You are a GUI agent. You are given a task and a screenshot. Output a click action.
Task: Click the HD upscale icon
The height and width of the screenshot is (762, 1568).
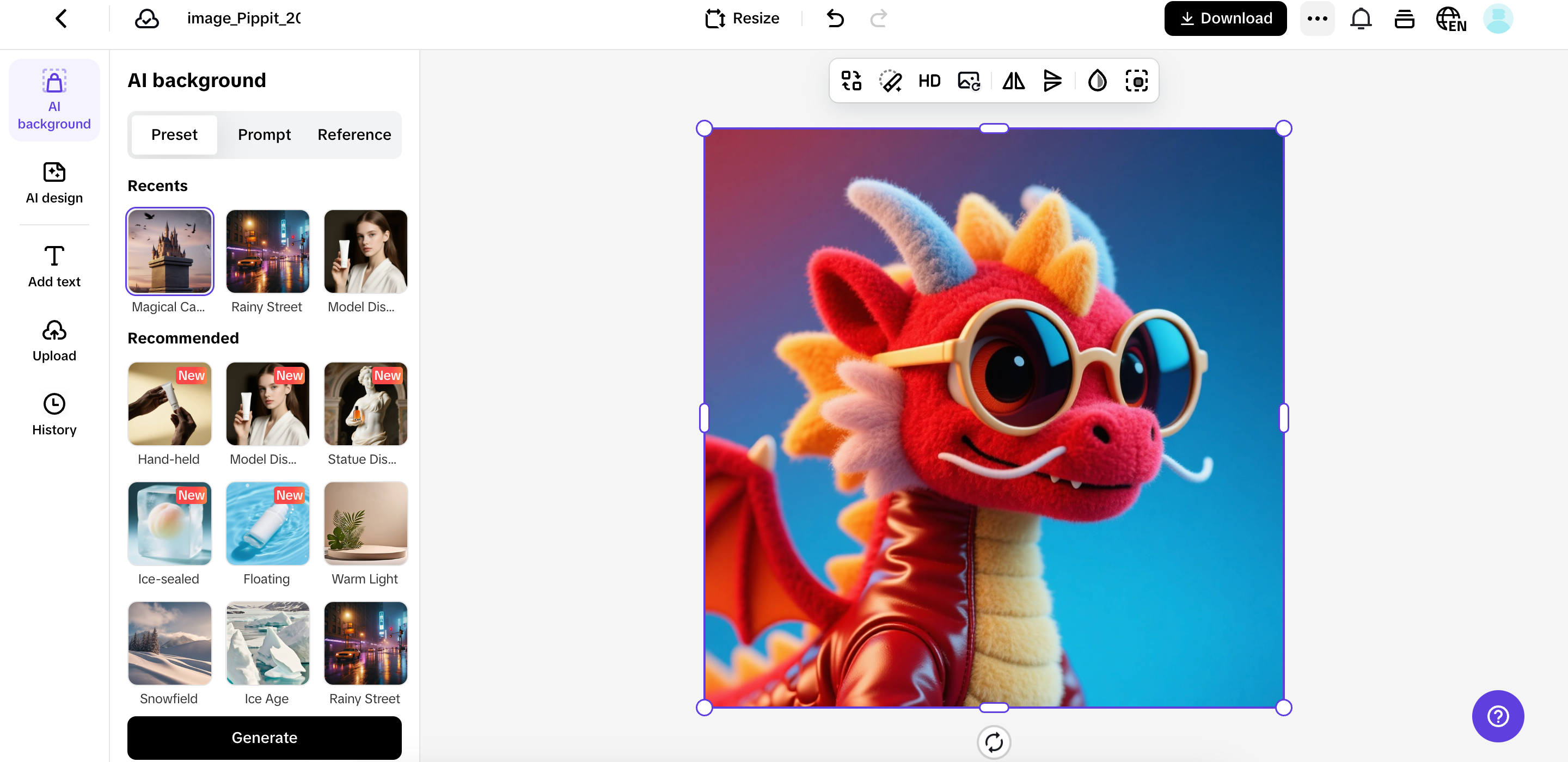click(929, 81)
